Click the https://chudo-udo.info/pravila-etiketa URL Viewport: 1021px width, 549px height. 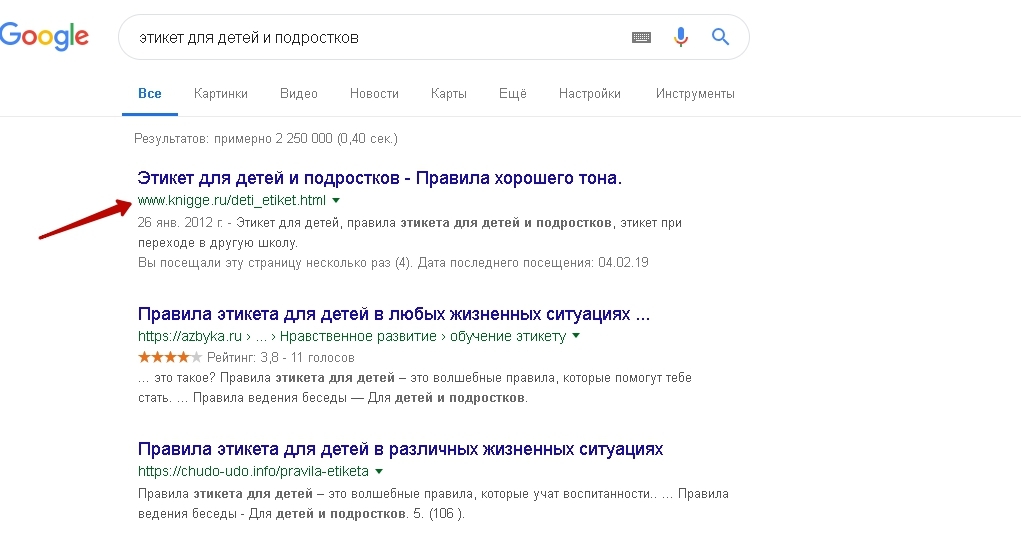point(253,471)
